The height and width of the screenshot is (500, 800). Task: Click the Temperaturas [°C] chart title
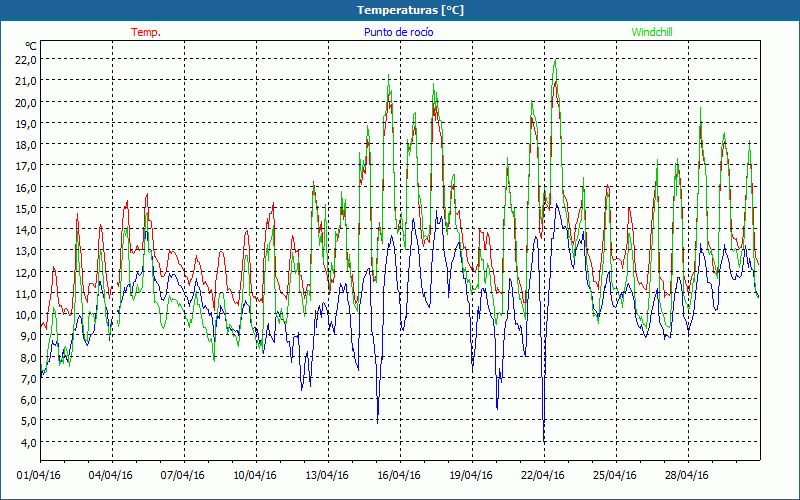410,10
